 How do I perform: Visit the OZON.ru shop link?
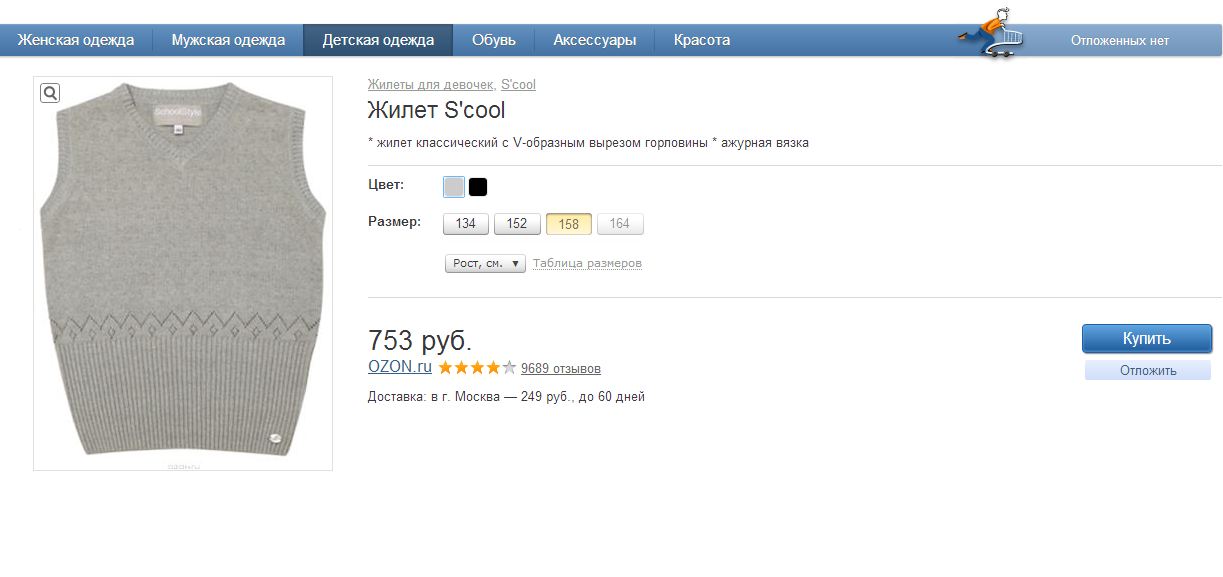click(400, 367)
